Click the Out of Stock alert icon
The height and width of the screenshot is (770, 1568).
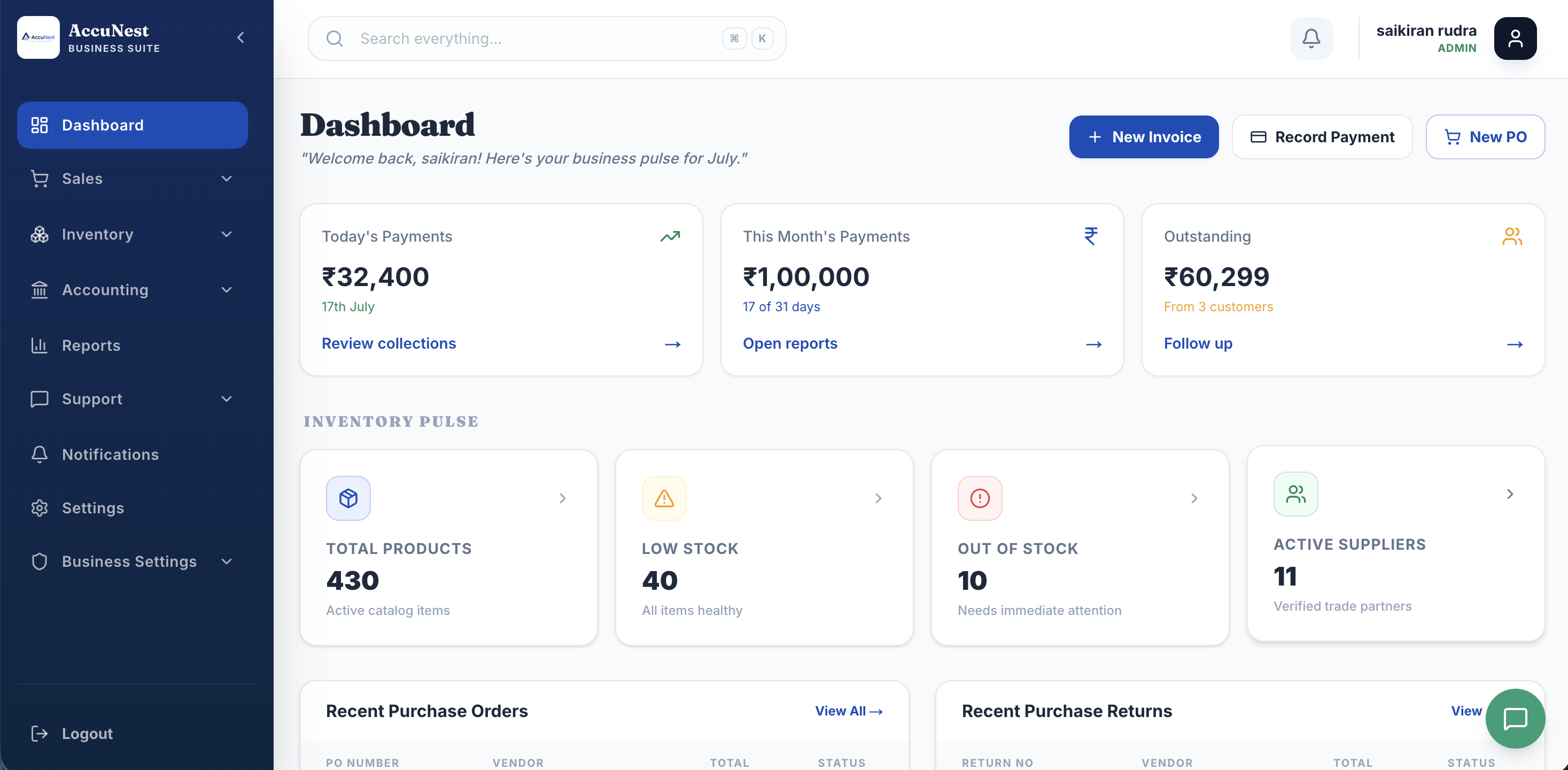pos(980,498)
